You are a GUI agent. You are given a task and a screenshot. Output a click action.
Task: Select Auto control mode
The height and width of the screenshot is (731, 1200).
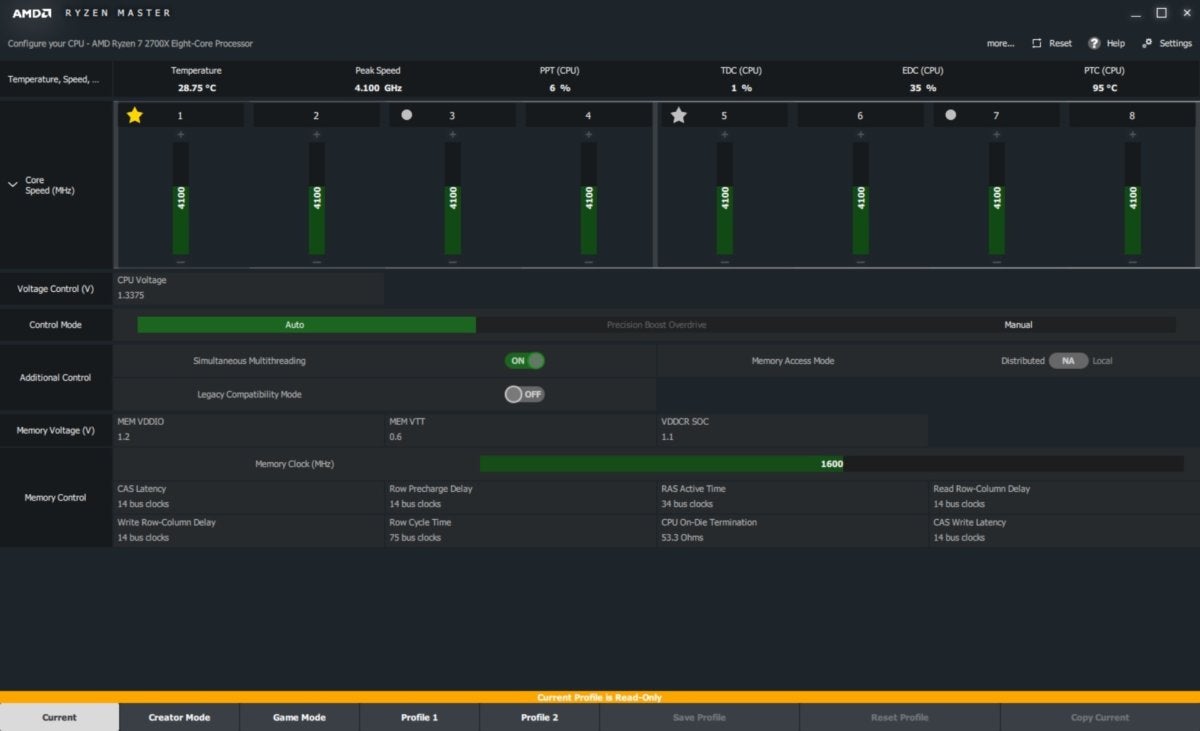[x=307, y=325]
